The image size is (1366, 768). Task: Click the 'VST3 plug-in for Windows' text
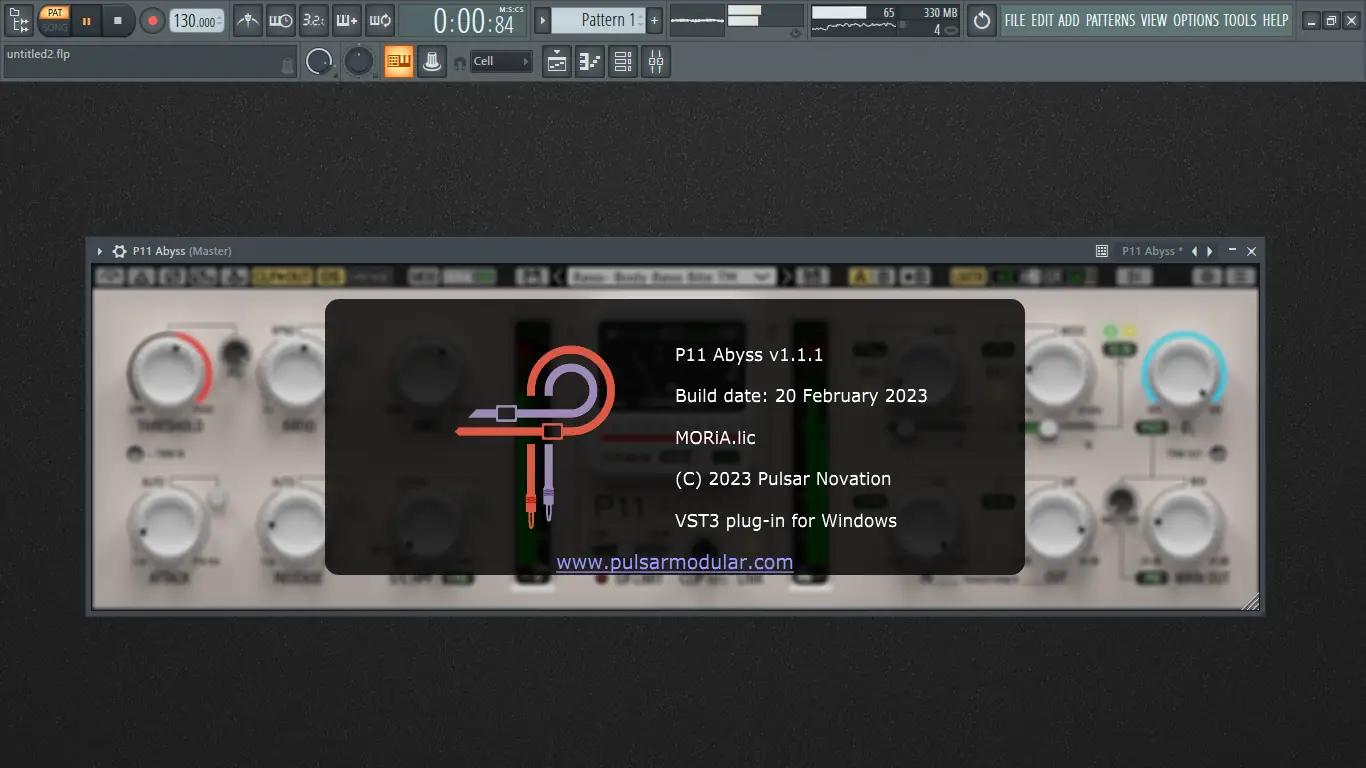click(x=786, y=521)
